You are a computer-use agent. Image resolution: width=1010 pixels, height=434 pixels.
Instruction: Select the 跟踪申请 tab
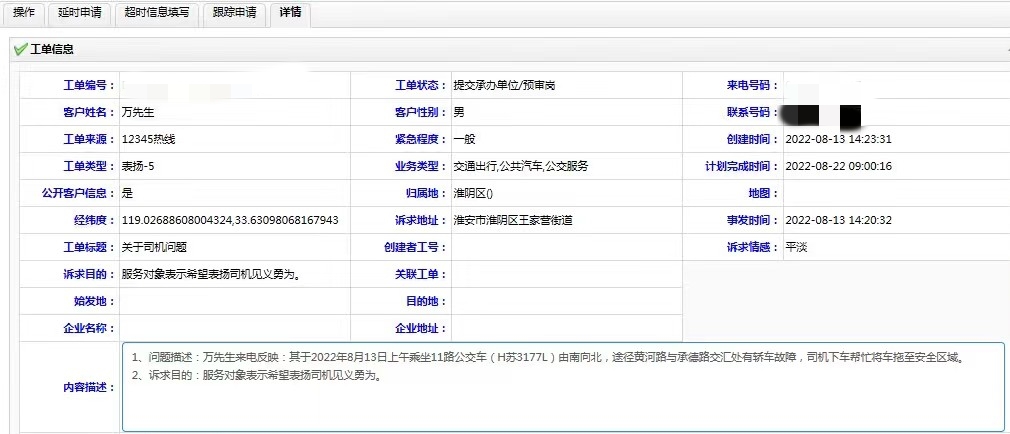click(x=234, y=12)
